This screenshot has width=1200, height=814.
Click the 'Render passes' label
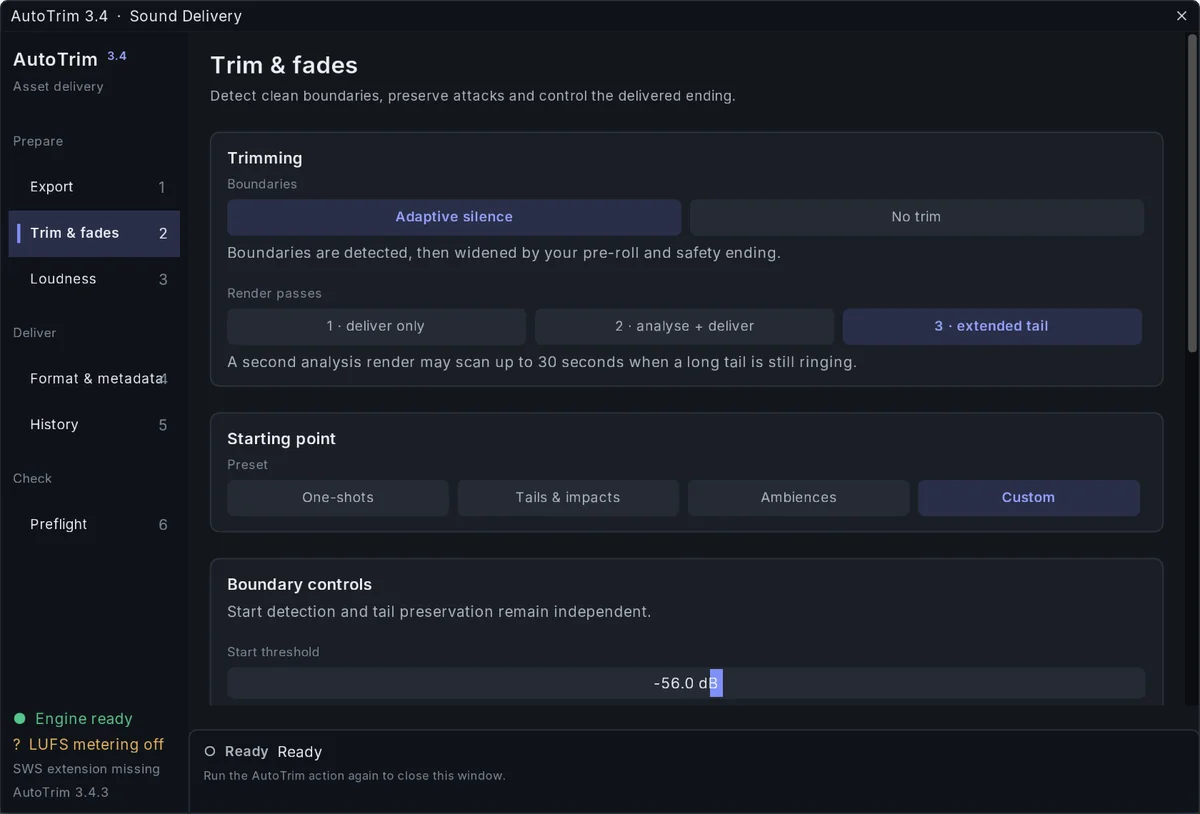[x=275, y=294]
